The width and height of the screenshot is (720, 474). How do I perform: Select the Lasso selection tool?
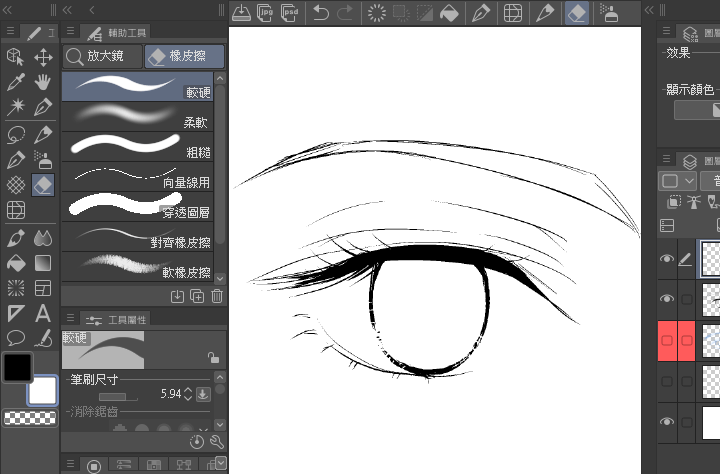[x=16, y=134]
